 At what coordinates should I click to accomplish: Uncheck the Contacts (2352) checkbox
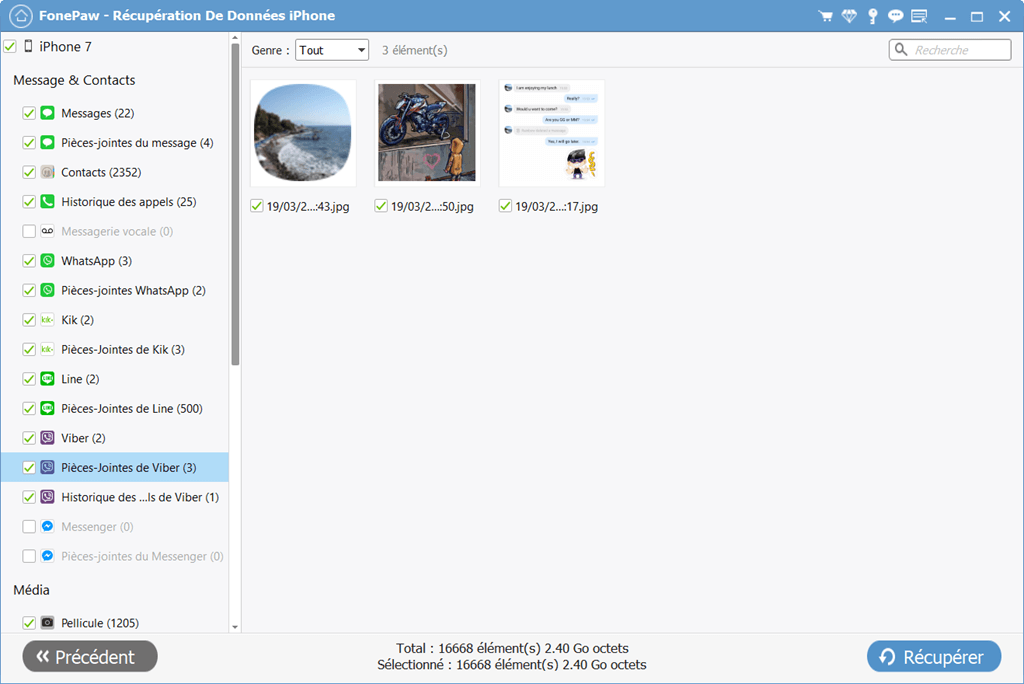coord(29,172)
